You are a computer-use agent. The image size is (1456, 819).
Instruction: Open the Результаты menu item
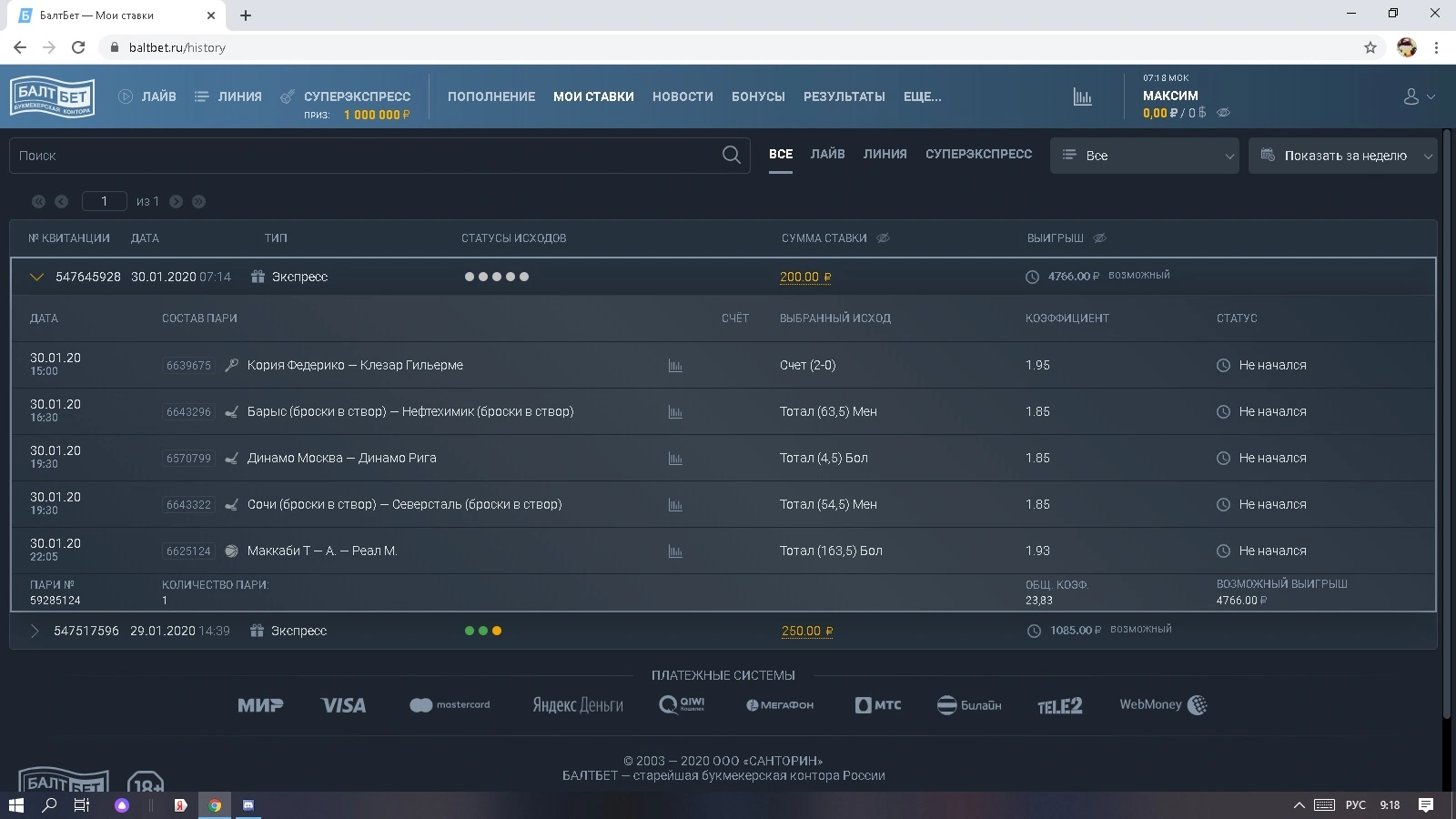844,96
